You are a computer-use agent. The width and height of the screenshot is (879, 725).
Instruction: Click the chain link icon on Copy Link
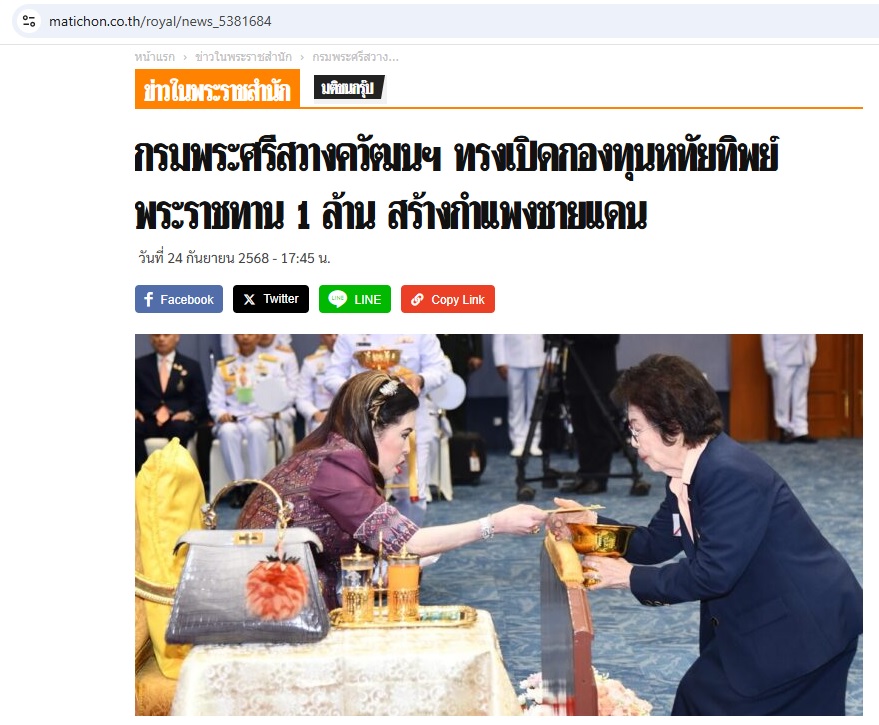click(x=417, y=299)
